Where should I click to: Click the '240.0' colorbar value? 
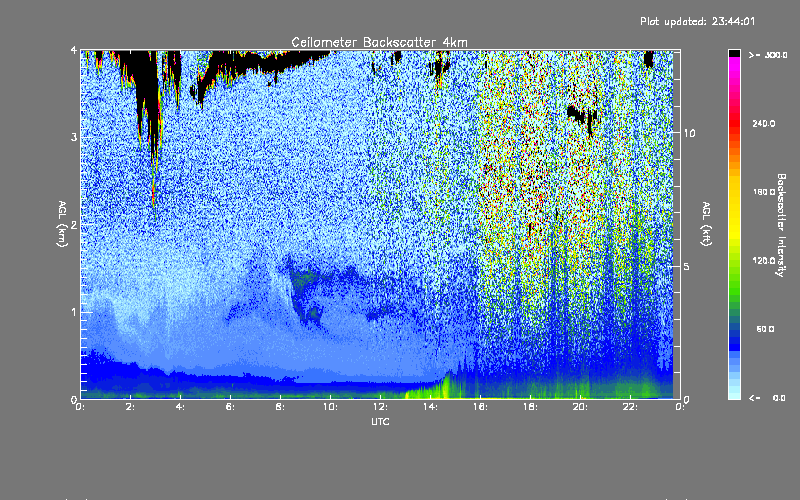[x=764, y=123]
